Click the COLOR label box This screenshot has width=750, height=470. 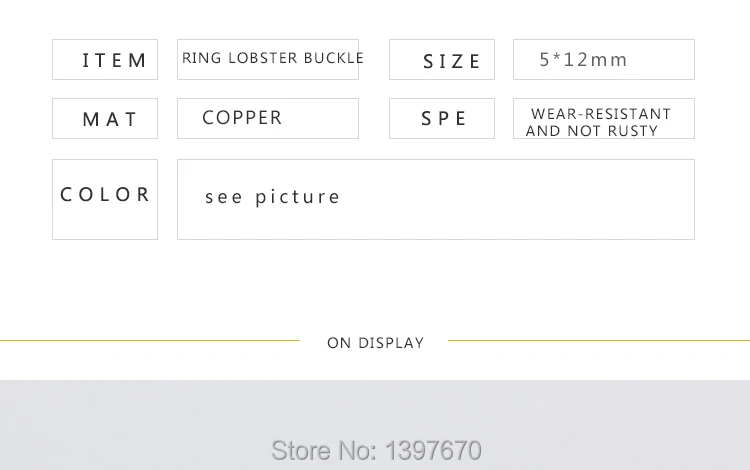tap(105, 199)
